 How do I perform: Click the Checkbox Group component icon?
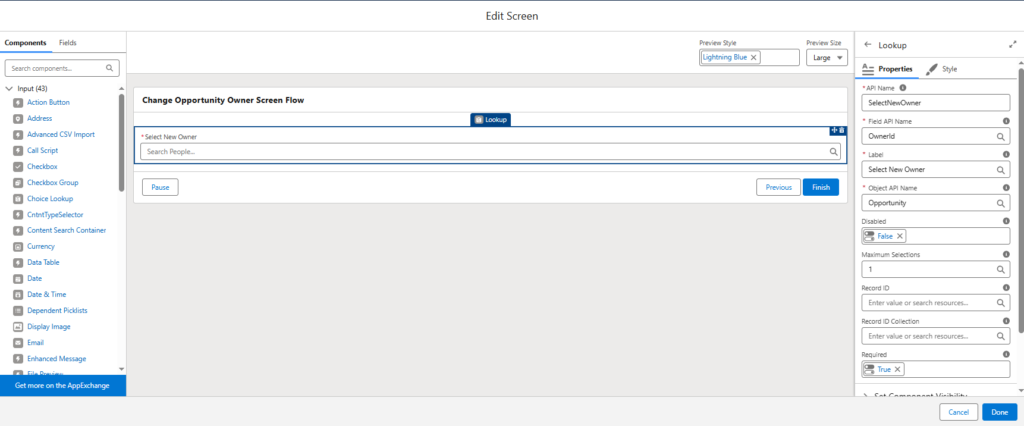18,182
